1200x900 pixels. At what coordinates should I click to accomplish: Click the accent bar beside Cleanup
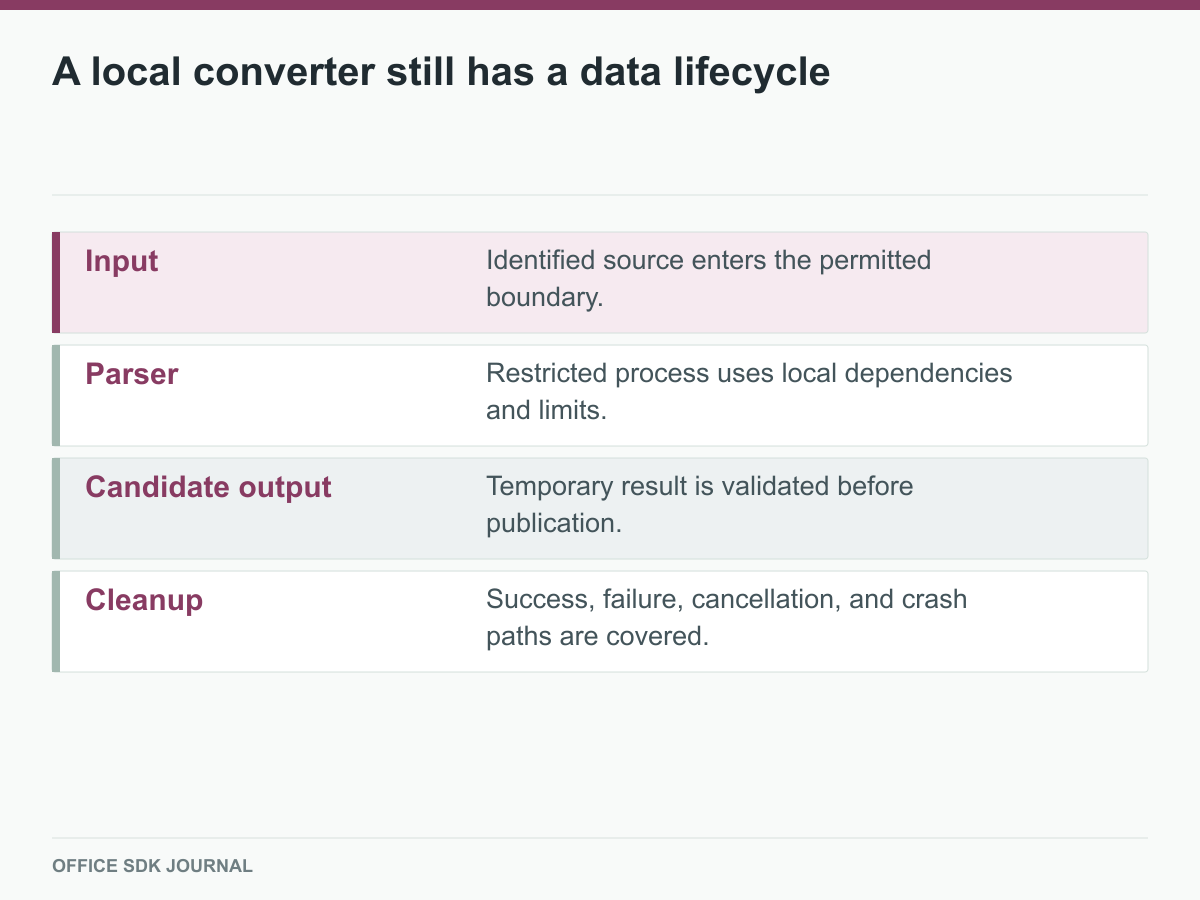[56, 621]
